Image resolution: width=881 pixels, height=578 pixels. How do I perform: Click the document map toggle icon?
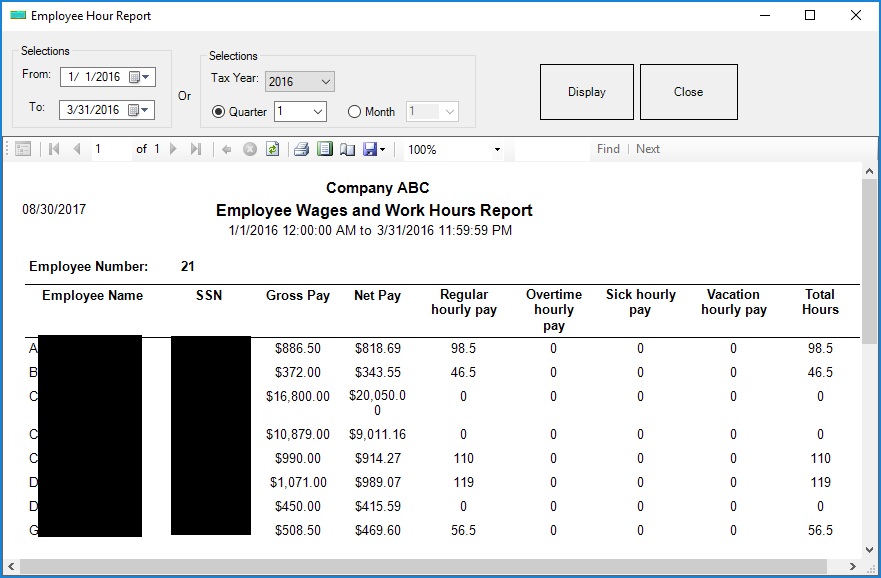coord(23,149)
